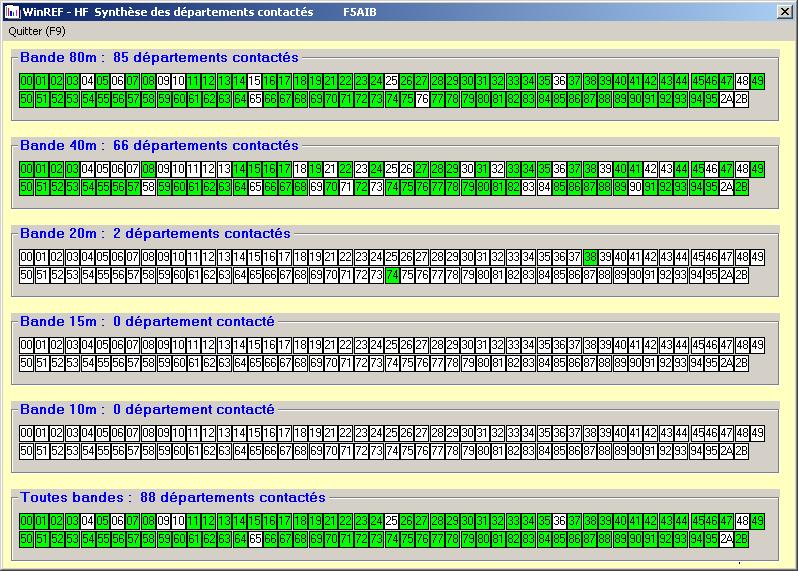Viewport: 798px width, 571px height.
Task: Click department 59 cell in Bande 20m
Action: 164,275
